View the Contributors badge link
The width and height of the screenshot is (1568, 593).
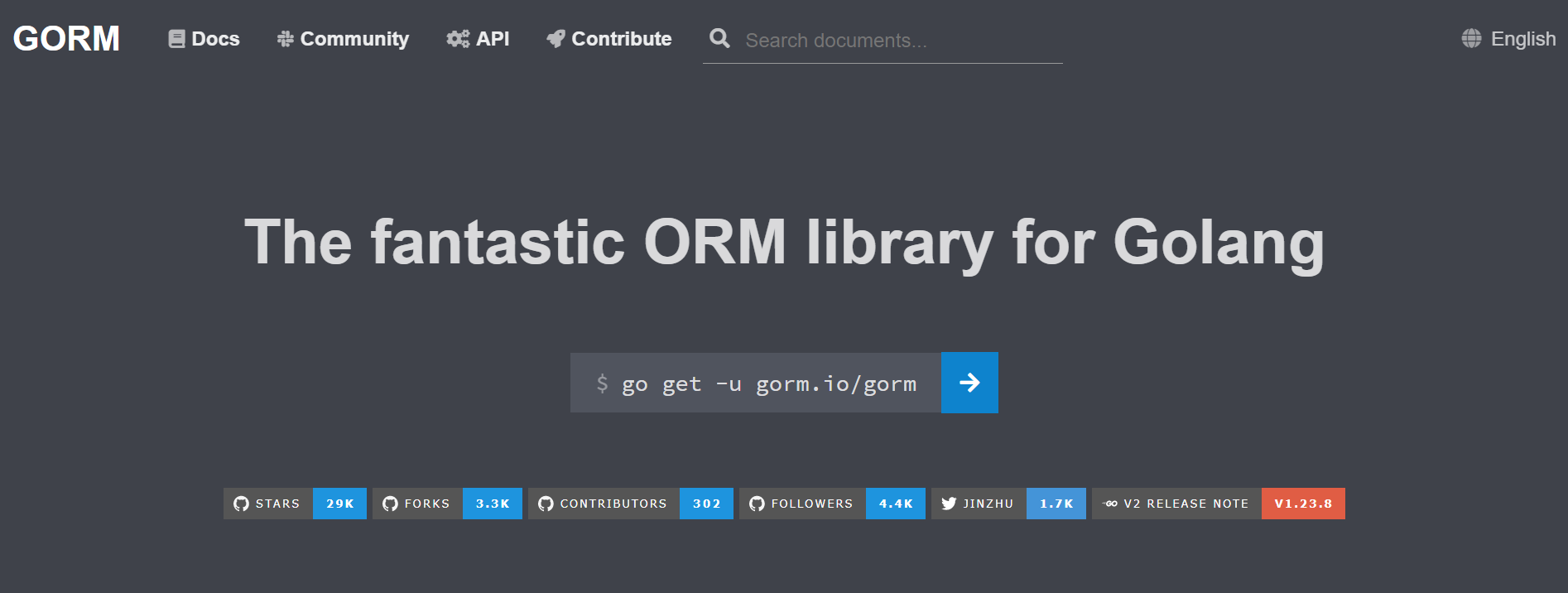630,504
